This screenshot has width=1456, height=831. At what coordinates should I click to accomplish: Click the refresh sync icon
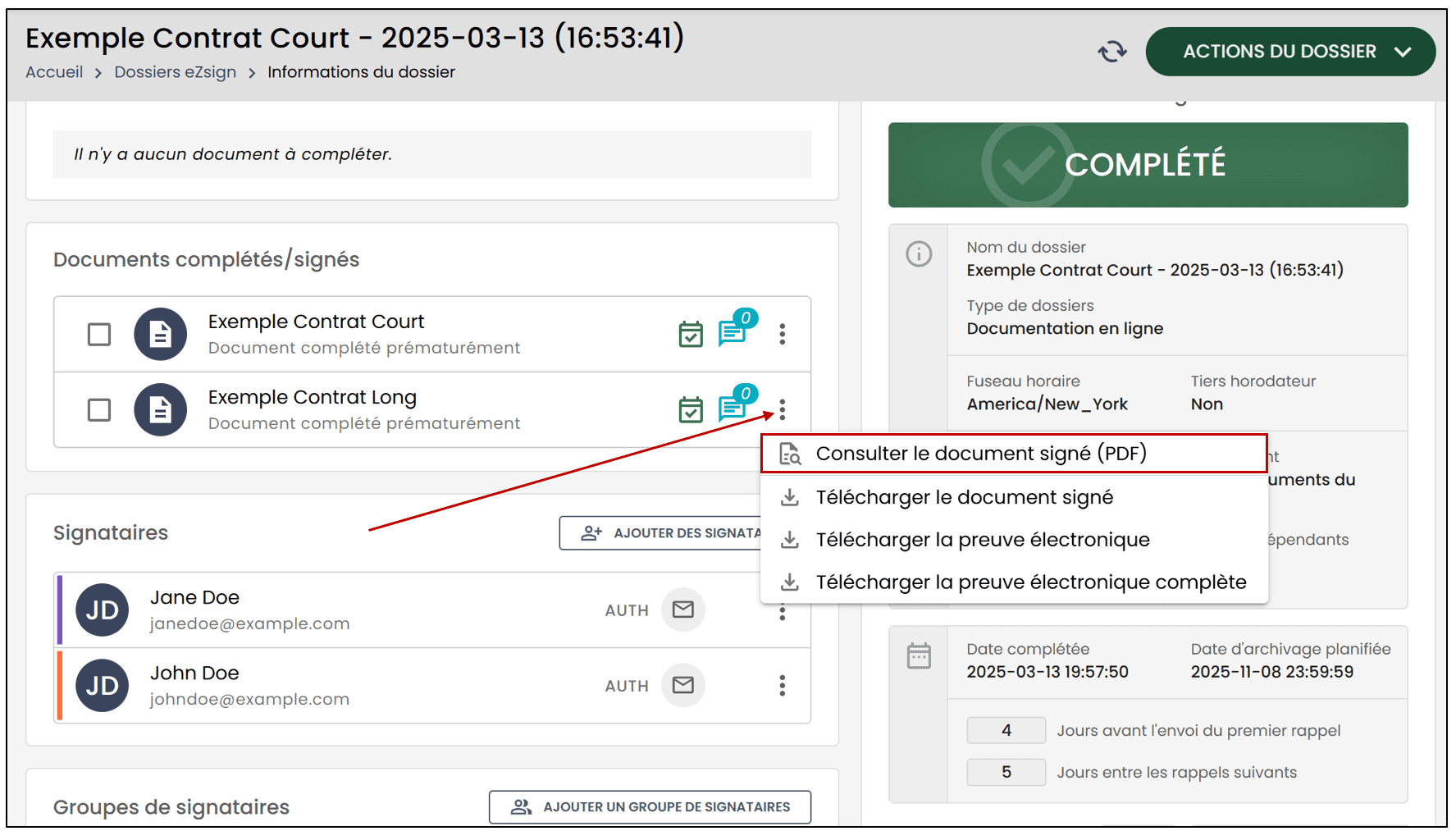(x=1111, y=52)
